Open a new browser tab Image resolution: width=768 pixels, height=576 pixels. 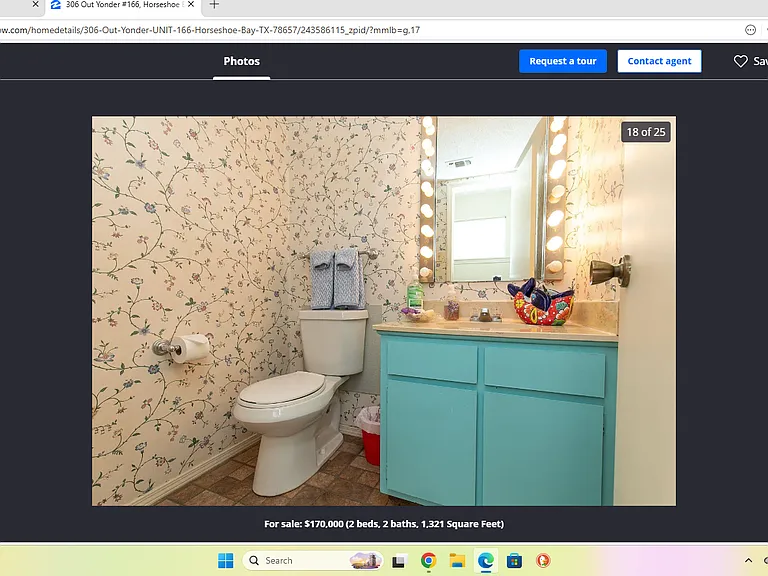[x=214, y=4]
